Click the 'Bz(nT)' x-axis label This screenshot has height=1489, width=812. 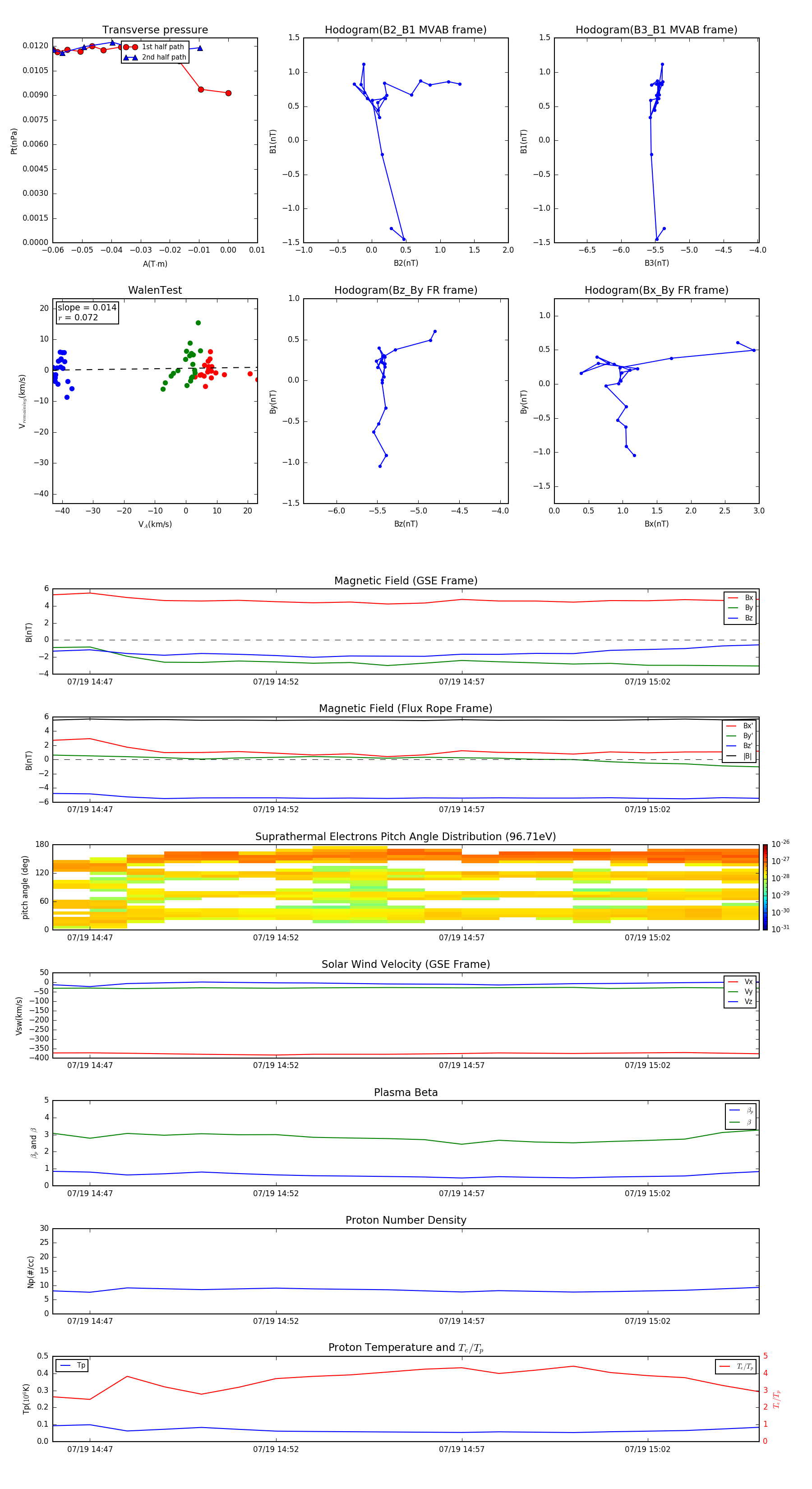(x=406, y=524)
